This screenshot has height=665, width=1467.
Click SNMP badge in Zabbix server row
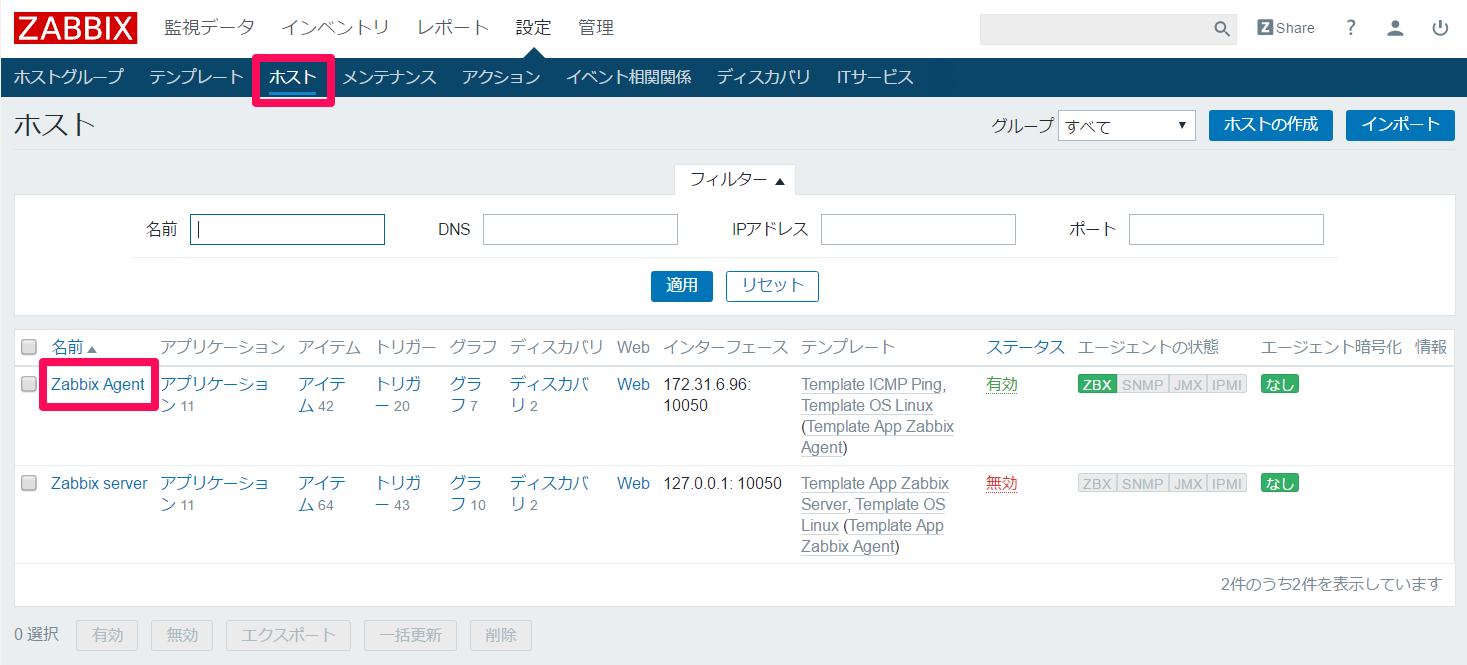[1142, 483]
